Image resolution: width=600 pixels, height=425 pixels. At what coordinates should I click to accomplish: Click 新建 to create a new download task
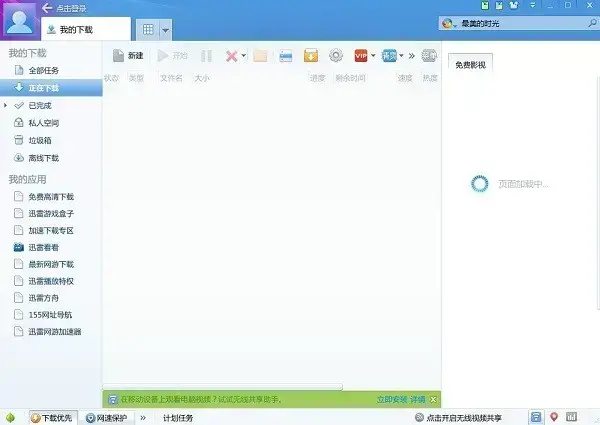[x=128, y=56]
